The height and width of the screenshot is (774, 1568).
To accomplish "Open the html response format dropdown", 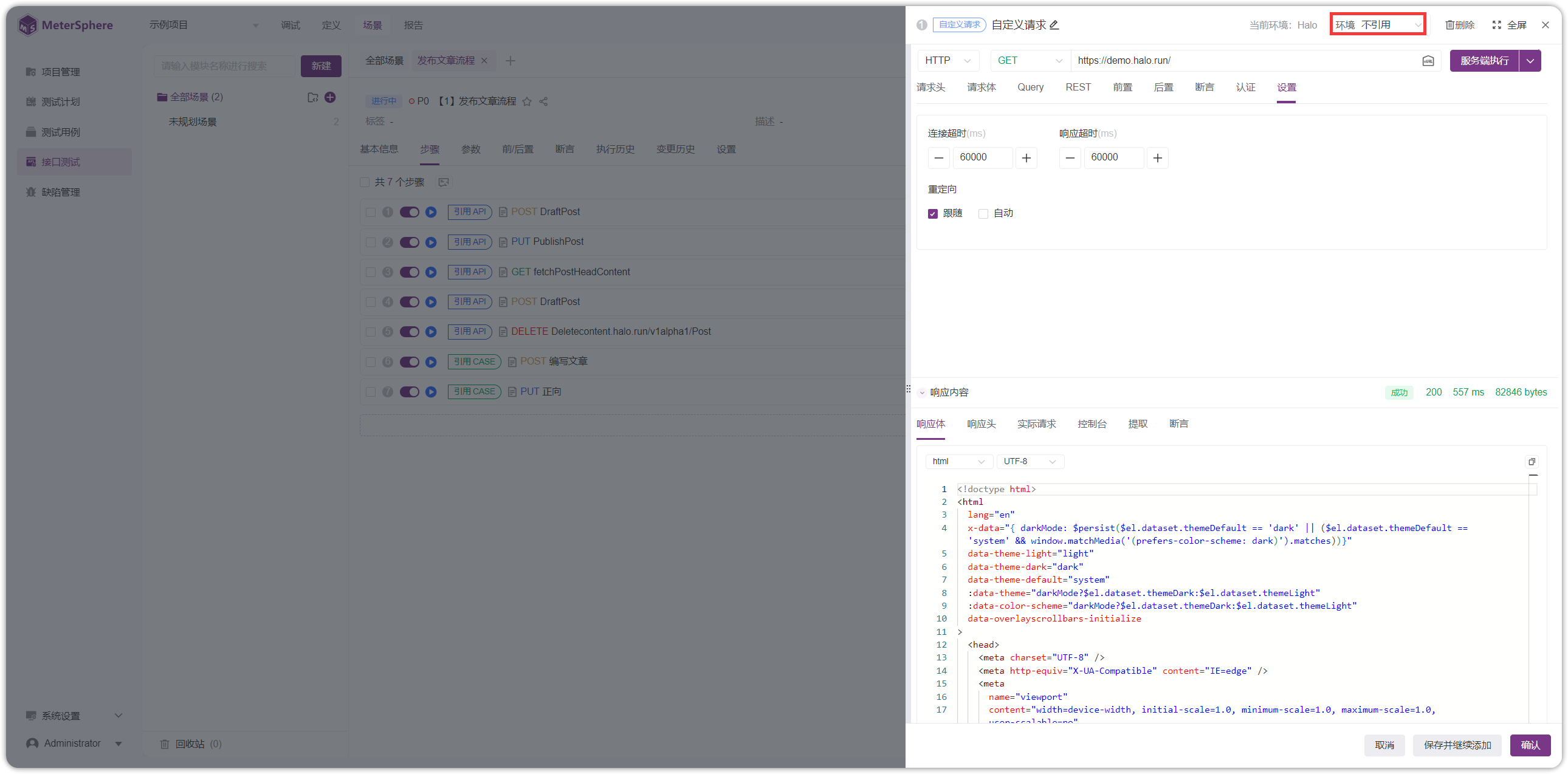I will [958, 462].
